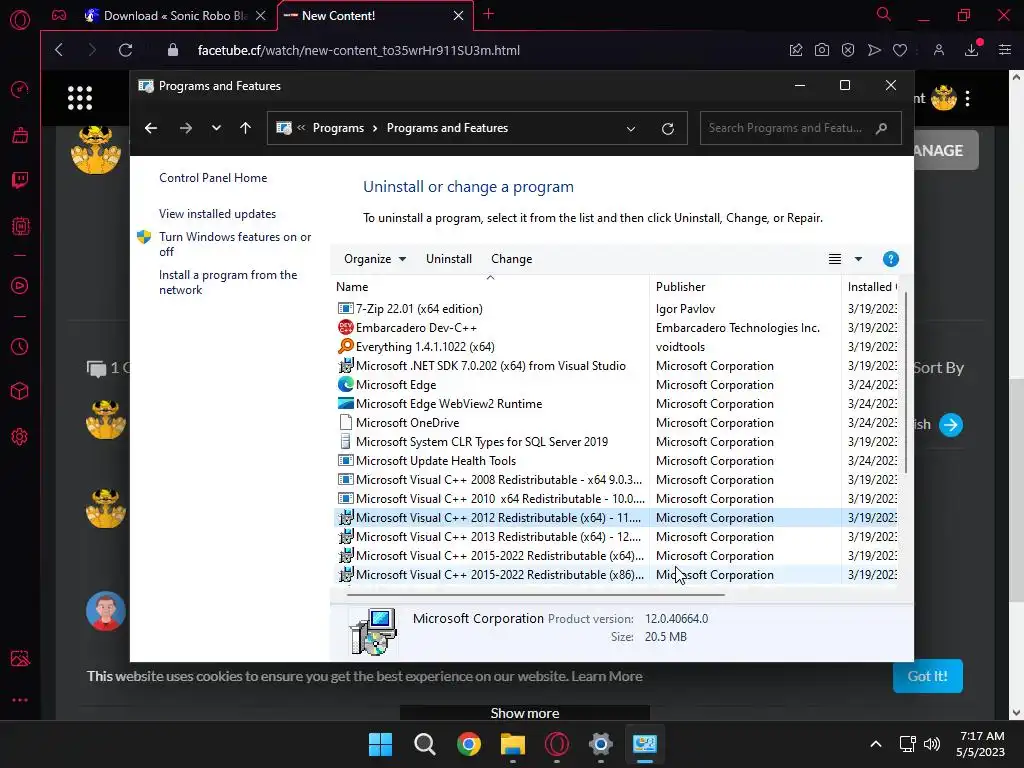
Task: Click the heart bookmark icon in address bar
Action: pos(900,50)
